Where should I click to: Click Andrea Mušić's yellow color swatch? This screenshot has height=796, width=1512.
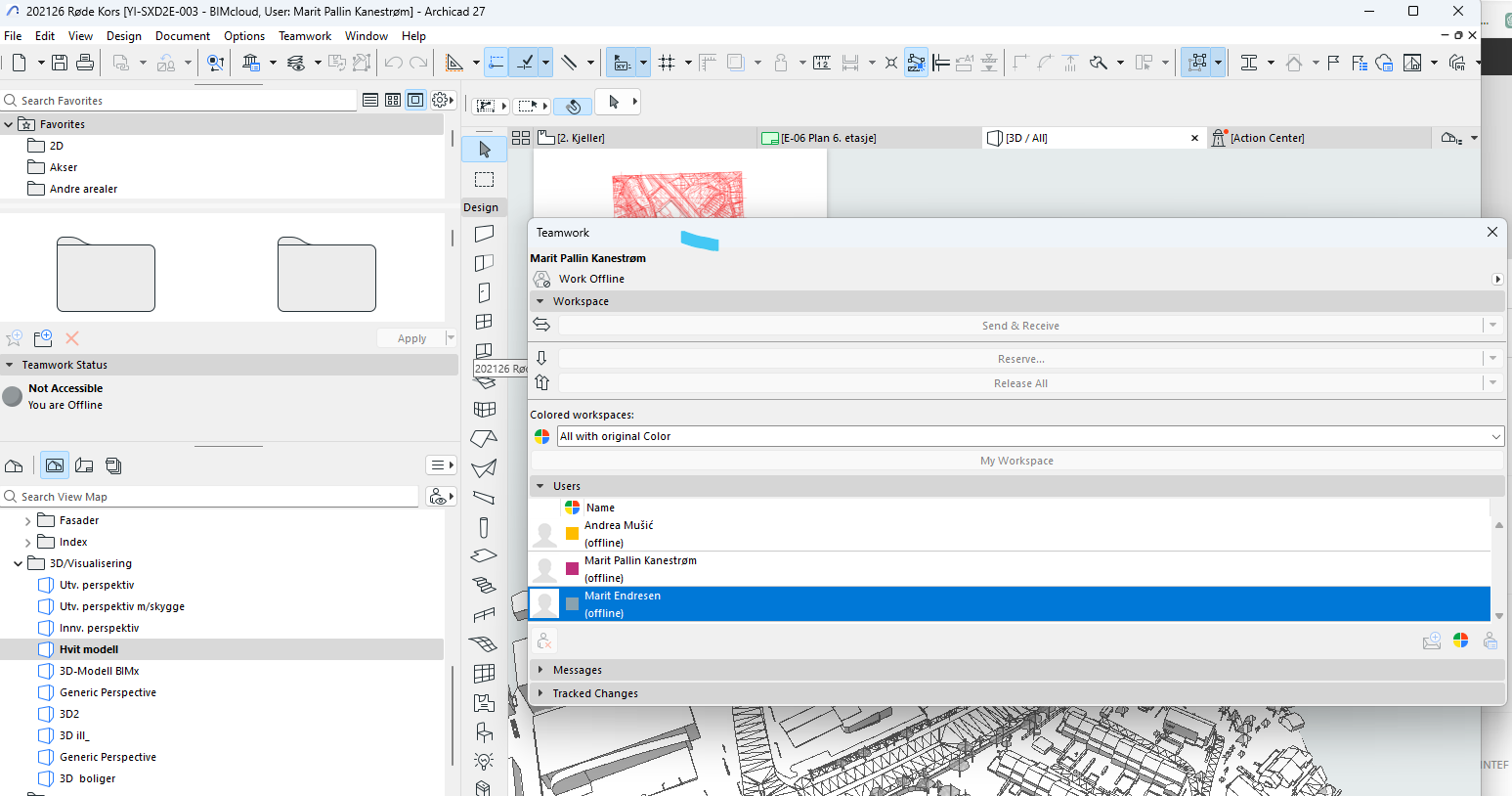click(x=572, y=534)
